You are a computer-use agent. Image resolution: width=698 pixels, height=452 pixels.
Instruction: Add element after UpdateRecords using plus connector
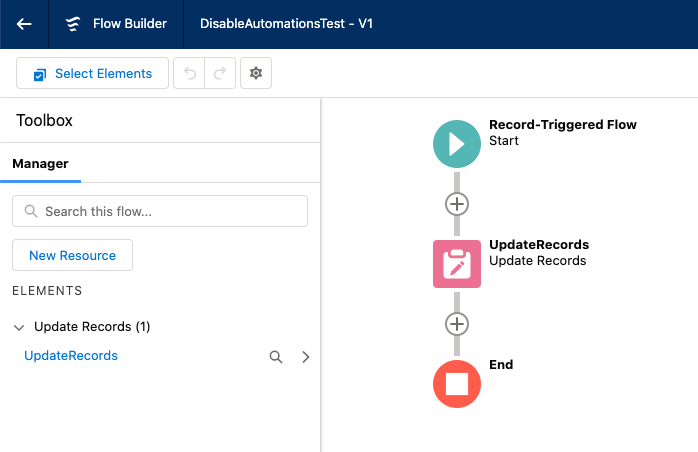point(457,324)
